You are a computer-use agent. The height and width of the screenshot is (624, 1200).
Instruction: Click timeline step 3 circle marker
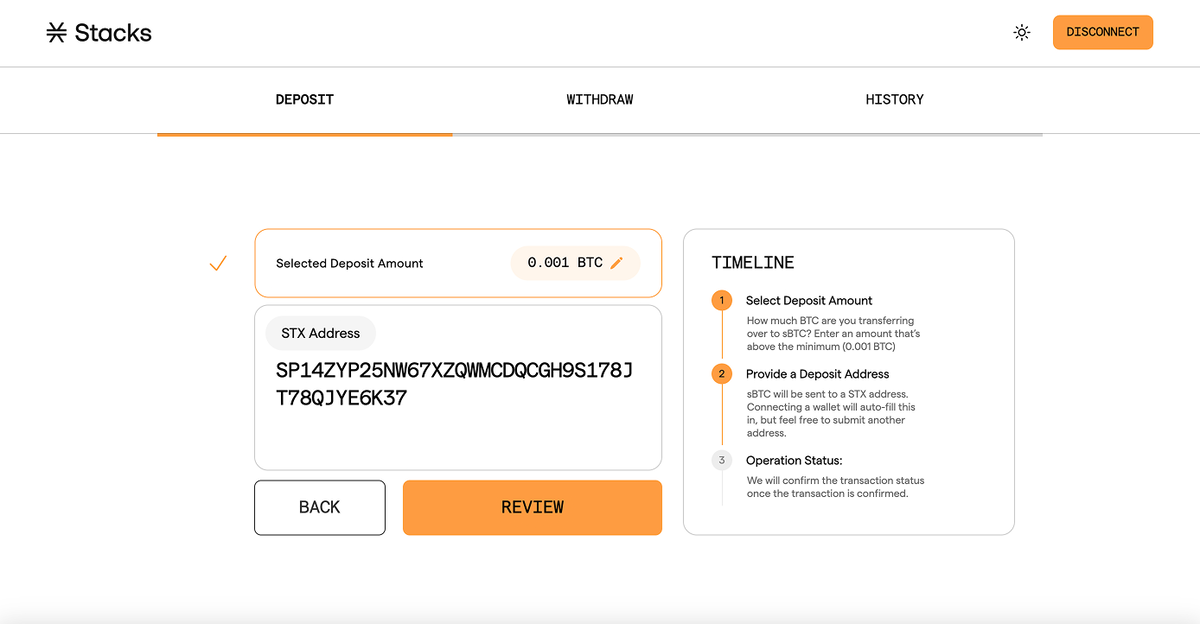722,460
